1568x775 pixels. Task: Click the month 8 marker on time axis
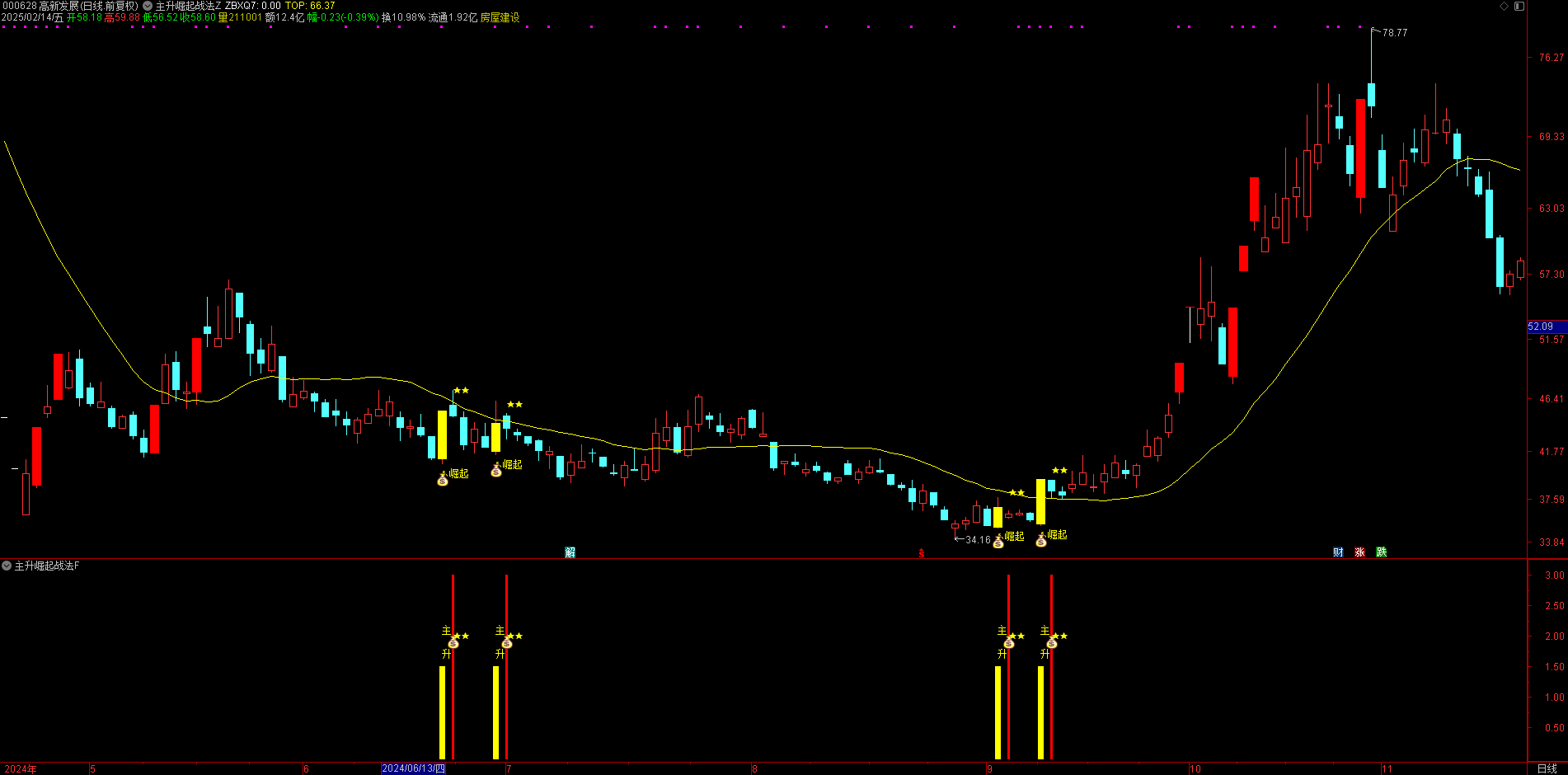[x=754, y=769]
